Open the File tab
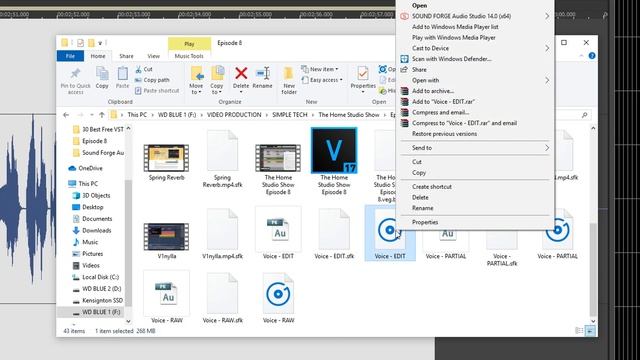640x360 pixels. pos(70,56)
